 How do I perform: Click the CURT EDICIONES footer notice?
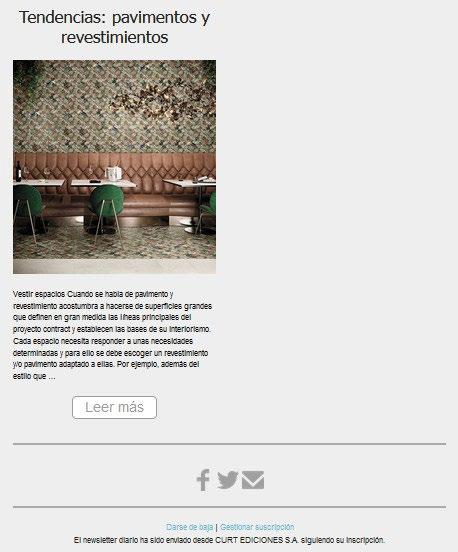click(x=229, y=540)
